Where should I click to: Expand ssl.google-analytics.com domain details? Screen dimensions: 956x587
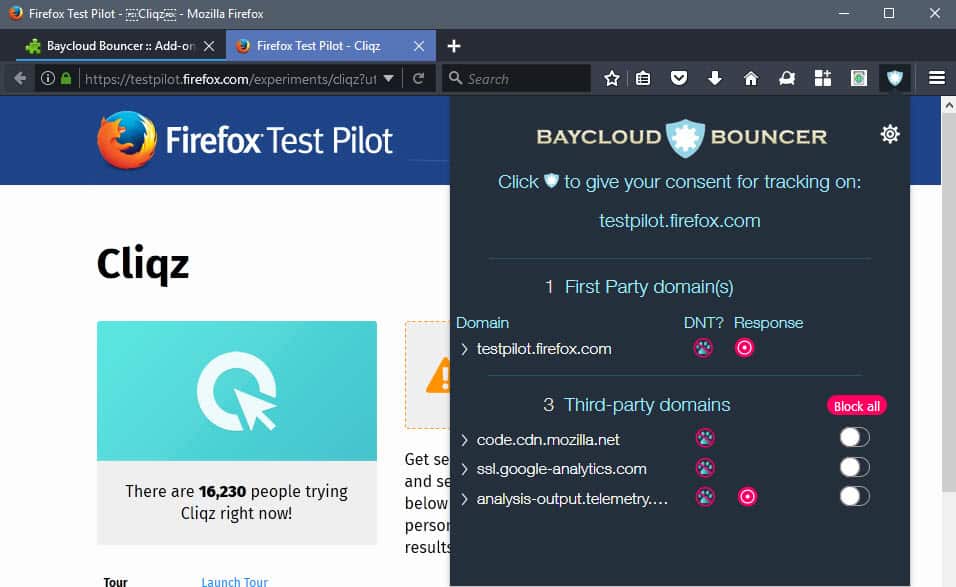(465, 469)
